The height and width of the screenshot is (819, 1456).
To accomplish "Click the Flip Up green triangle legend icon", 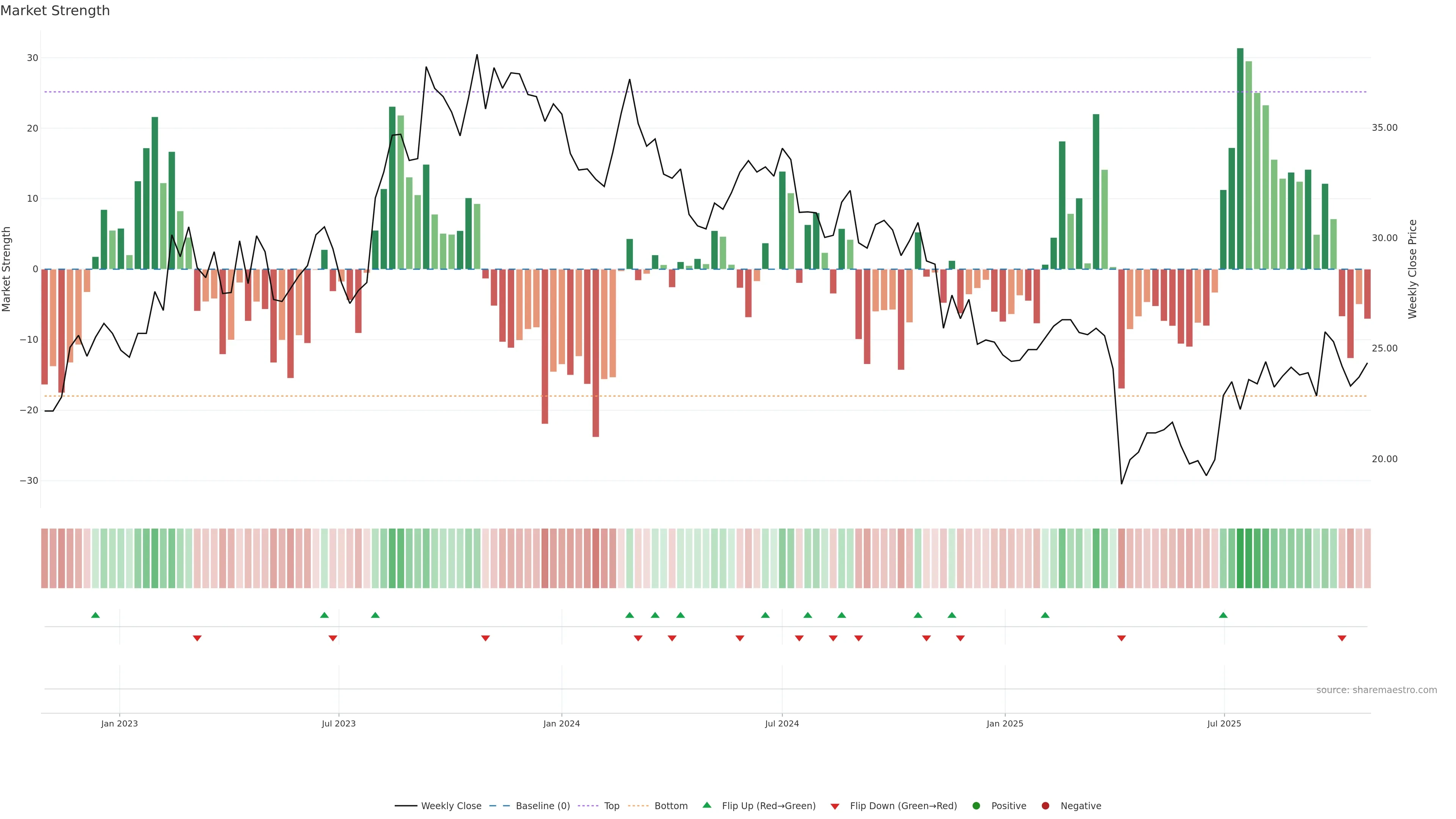I will coord(706,805).
